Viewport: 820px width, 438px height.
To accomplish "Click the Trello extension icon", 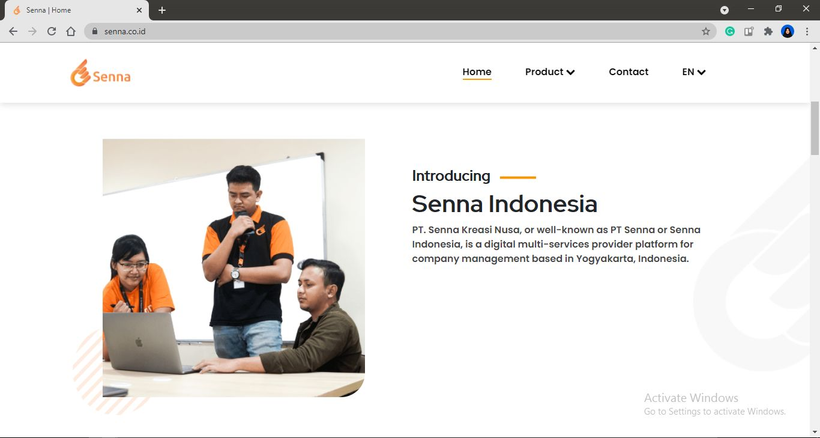I will pos(749,31).
